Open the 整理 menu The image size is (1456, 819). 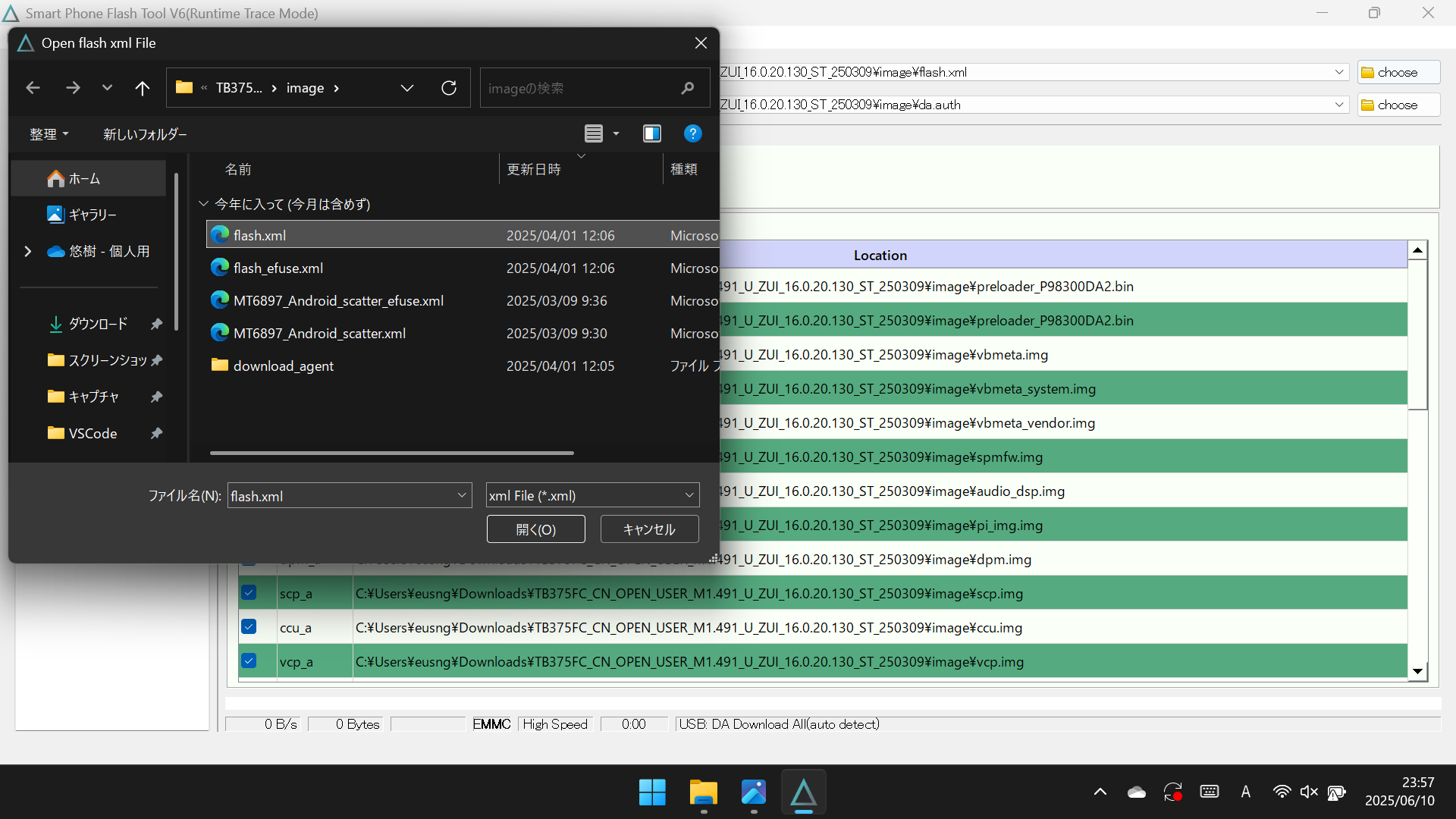[x=49, y=133]
